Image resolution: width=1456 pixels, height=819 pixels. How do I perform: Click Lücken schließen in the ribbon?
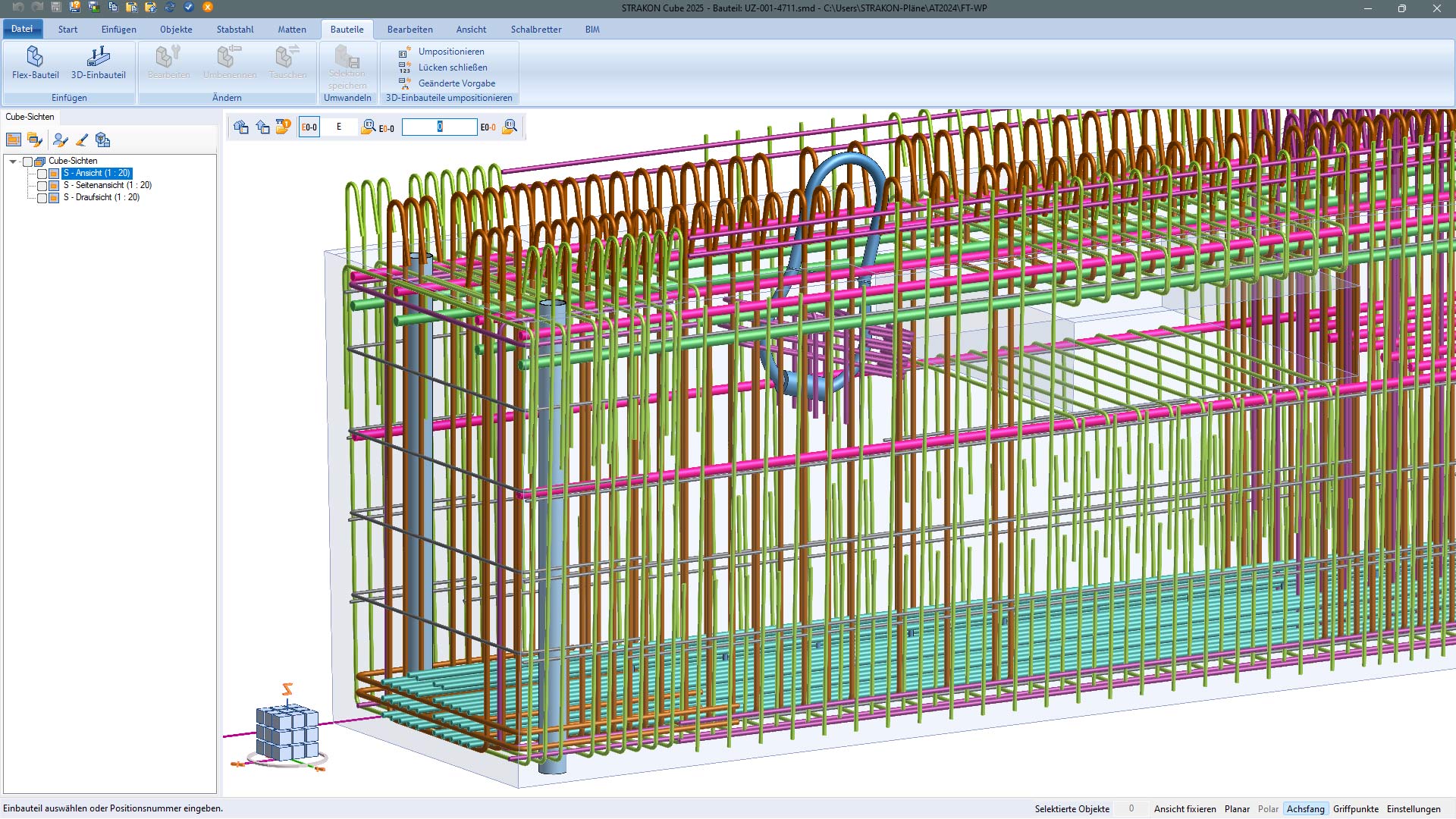point(444,67)
